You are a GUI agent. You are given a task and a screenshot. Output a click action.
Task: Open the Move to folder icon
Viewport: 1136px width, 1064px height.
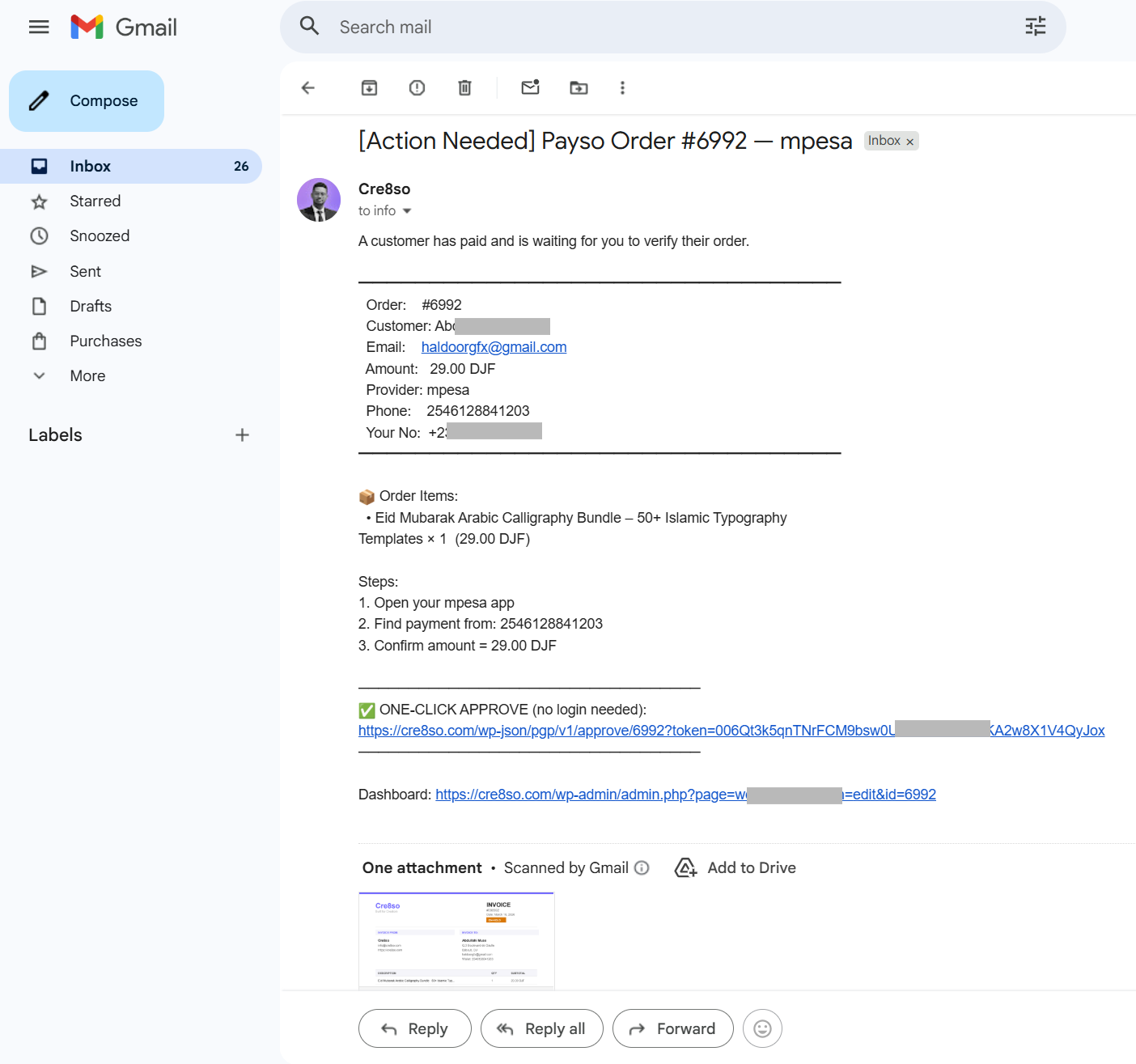[x=579, y=87]
